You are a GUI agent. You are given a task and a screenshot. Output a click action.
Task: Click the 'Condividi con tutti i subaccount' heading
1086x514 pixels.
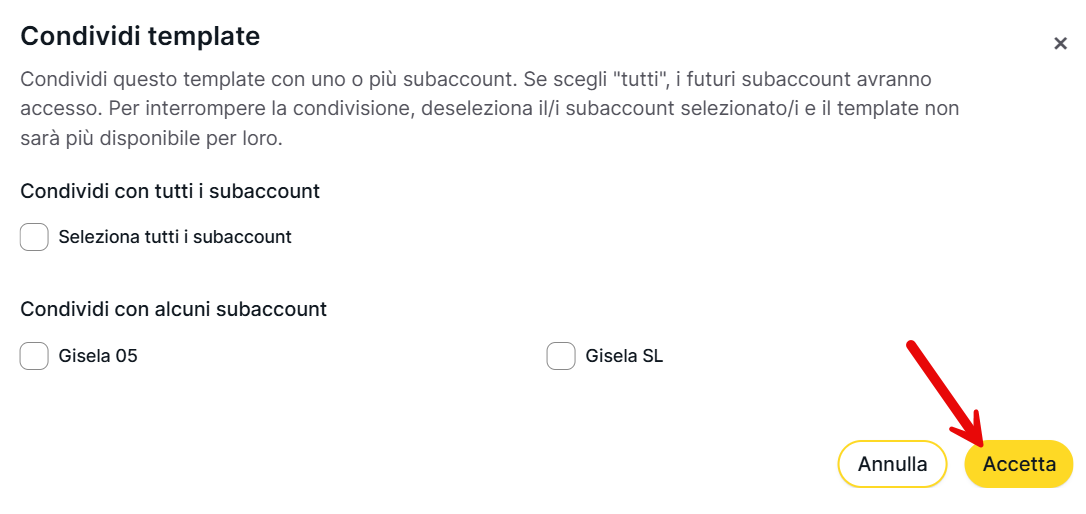pyautogui.click(x=170, y=191)
